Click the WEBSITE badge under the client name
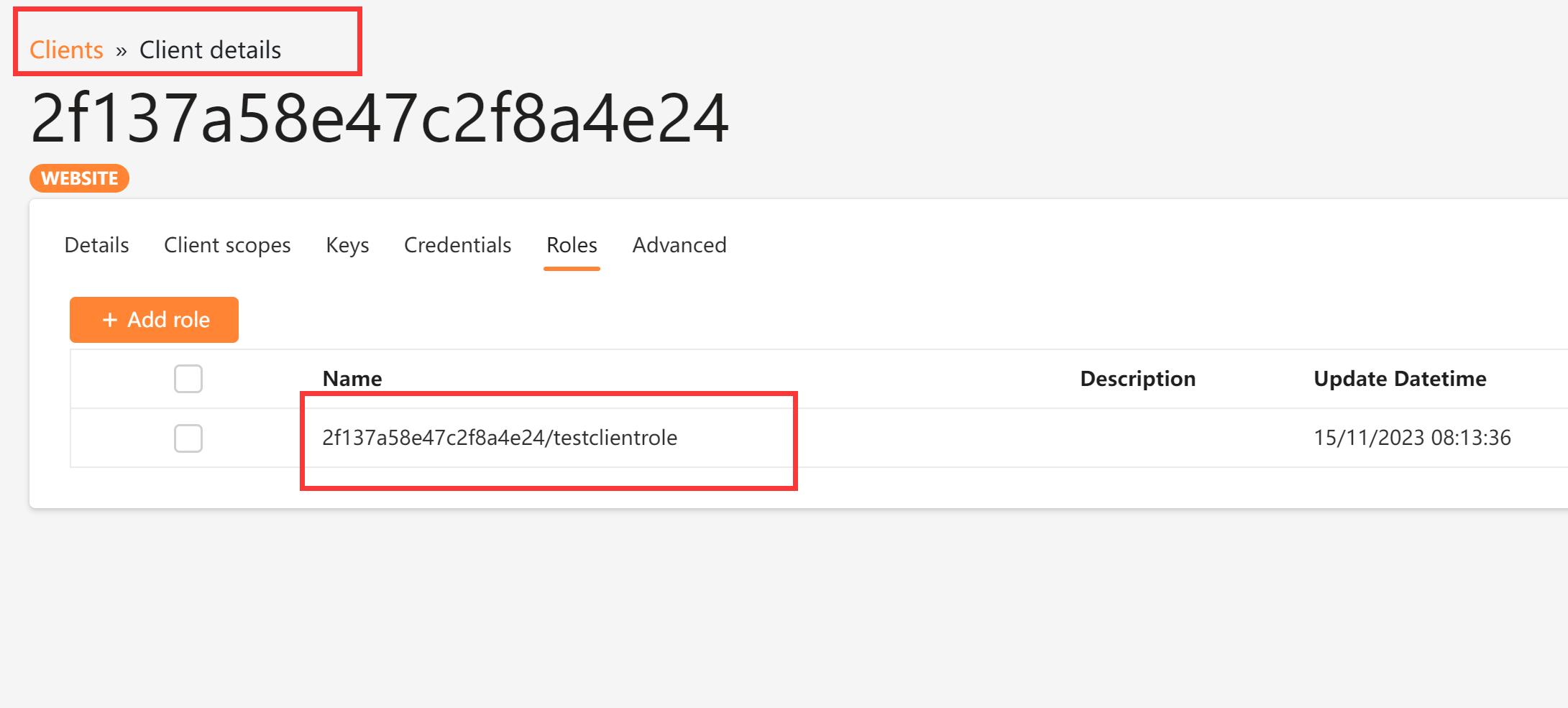Screen dimensions: 1568x708 click(79, 178)
